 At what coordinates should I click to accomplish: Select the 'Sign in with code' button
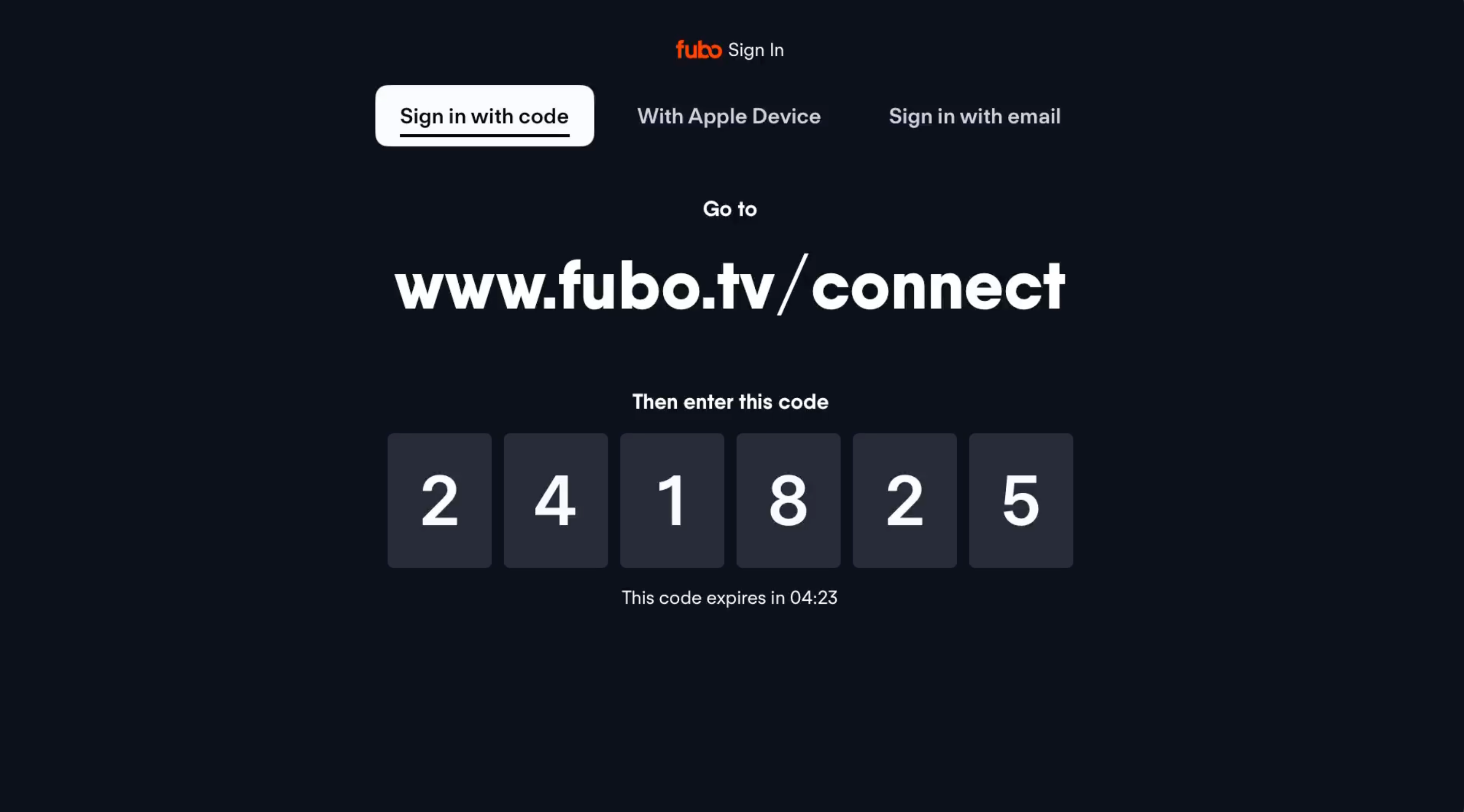pos(484,115)
